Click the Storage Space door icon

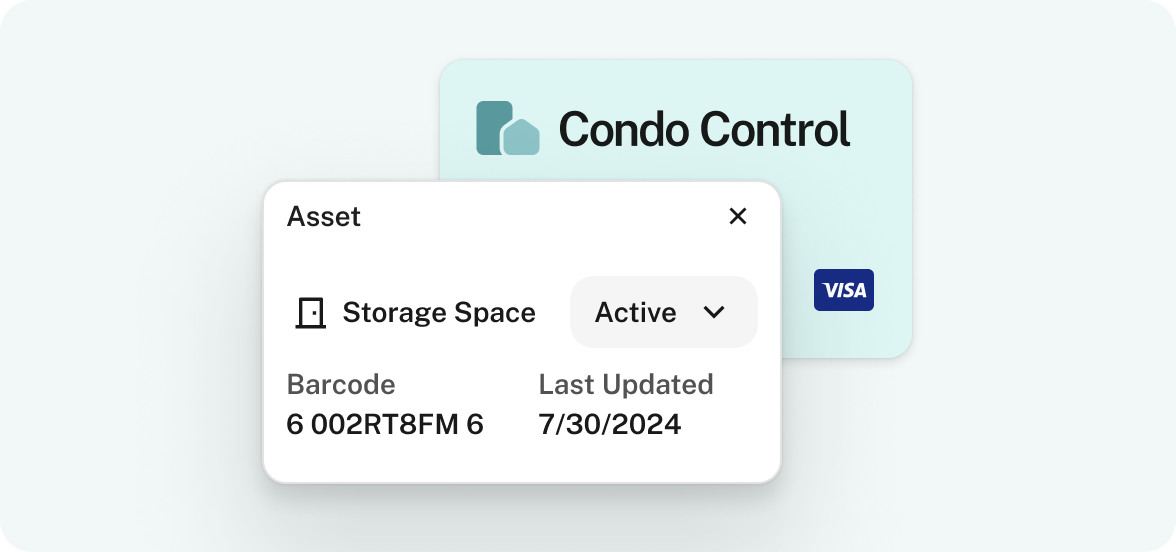[310, 313]
